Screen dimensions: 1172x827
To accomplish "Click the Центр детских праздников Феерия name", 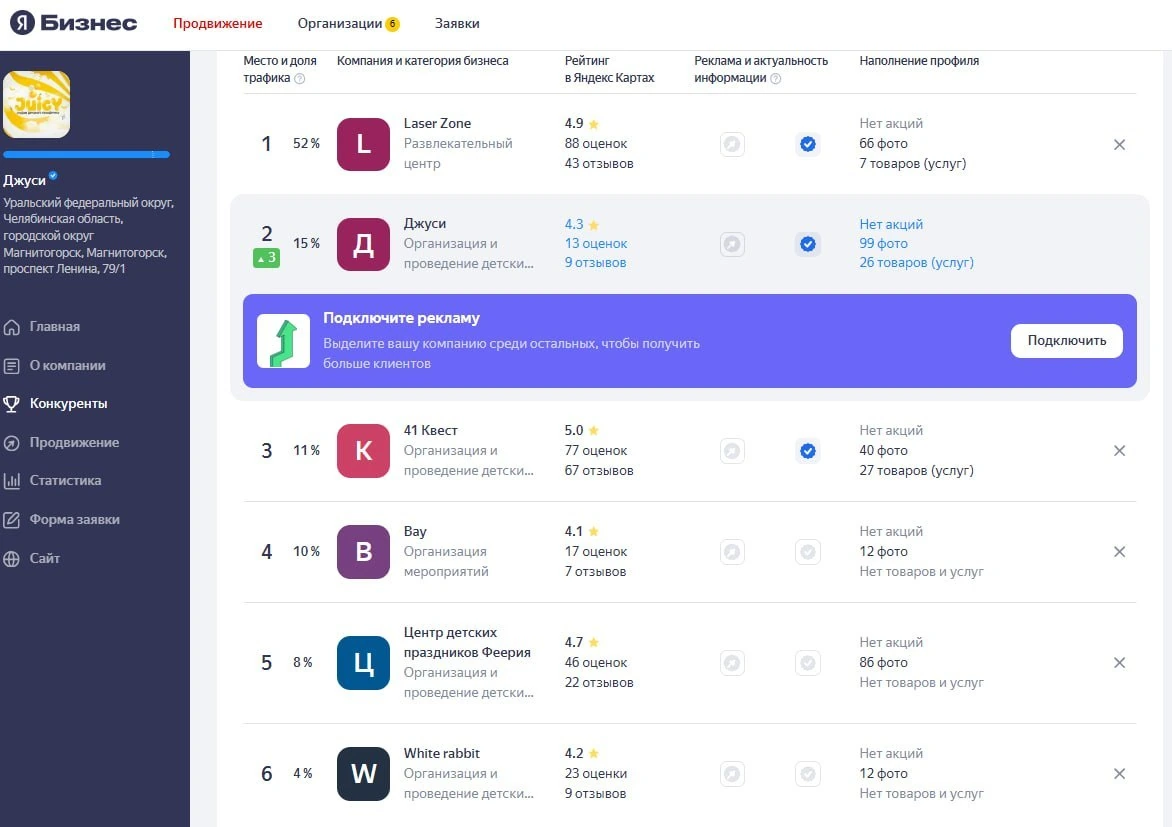I will coord(467,642).
